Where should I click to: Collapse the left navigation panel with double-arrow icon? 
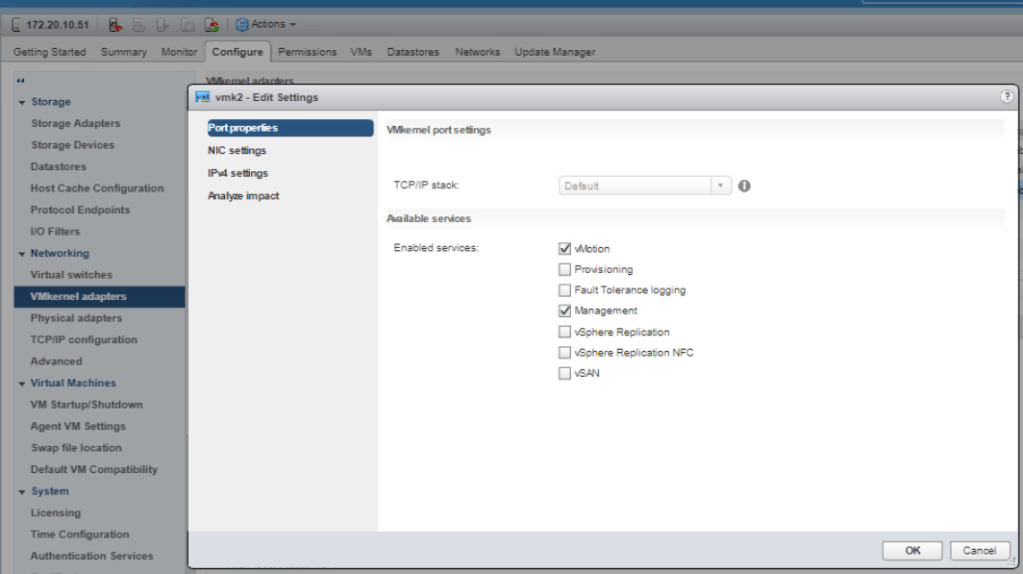coord(21,81)
